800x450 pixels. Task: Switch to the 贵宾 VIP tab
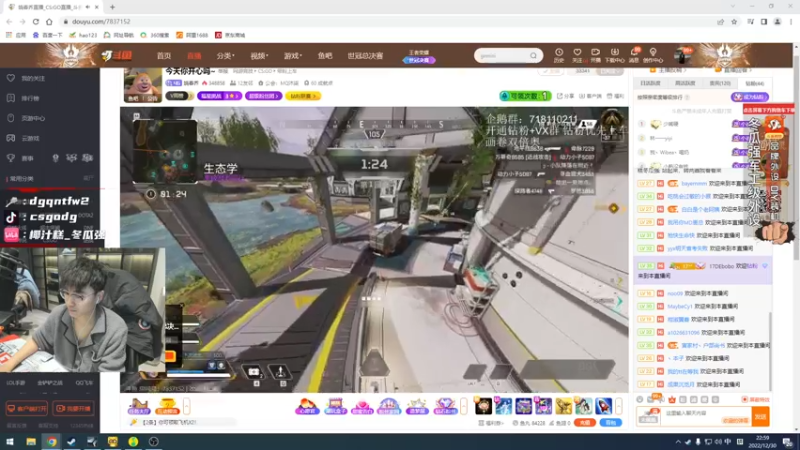point(719,83)
